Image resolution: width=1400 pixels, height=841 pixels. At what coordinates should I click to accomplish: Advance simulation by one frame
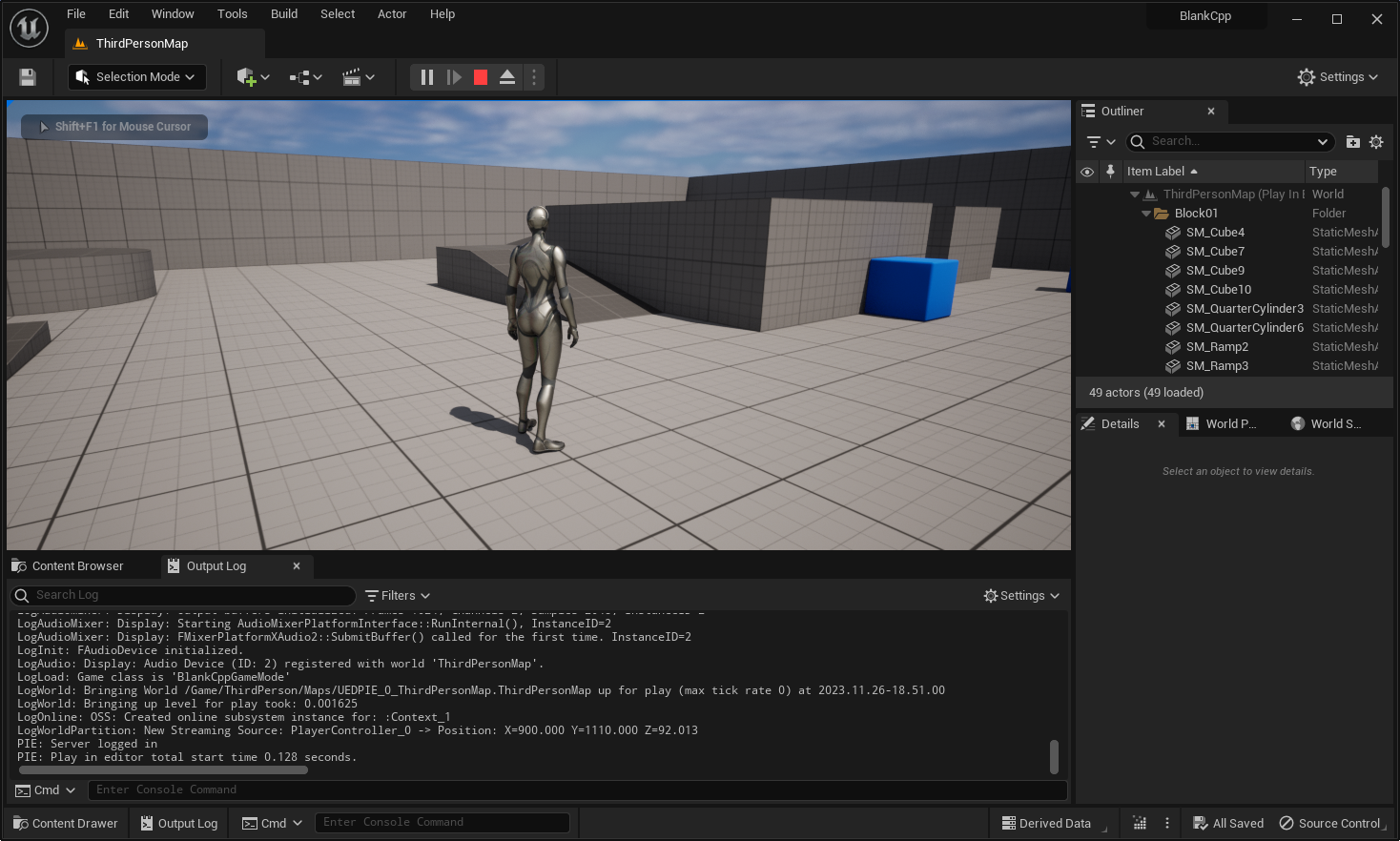(x=454, y=77)
